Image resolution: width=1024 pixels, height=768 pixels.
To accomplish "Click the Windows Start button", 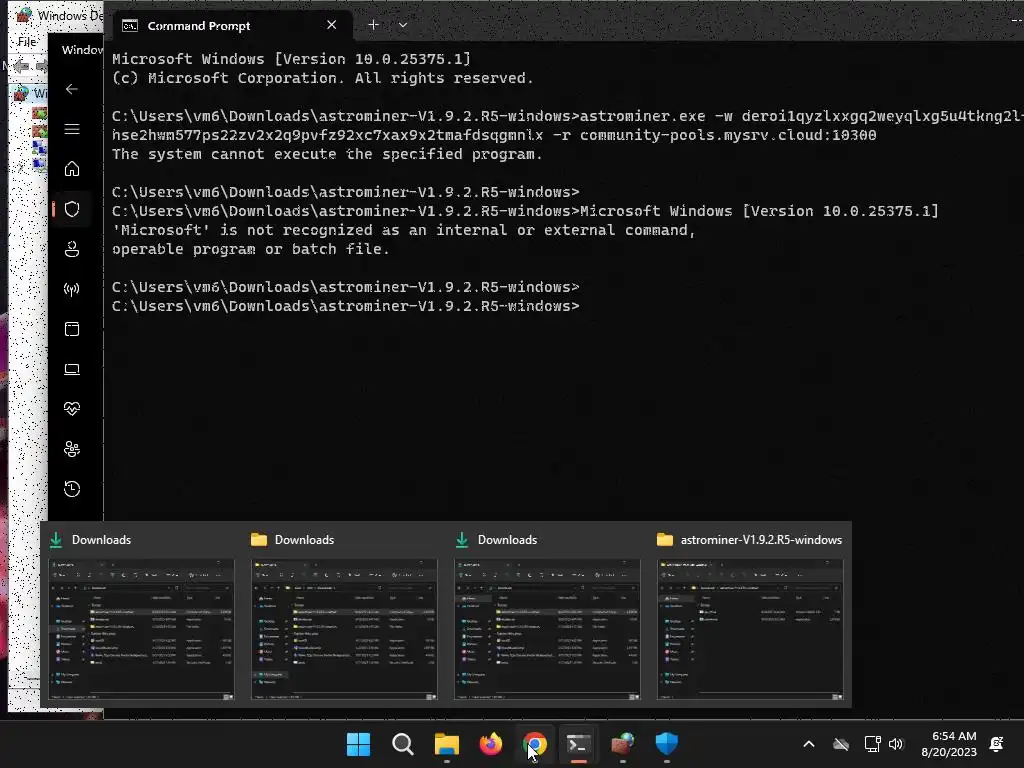I will click(x=359, y=744).
